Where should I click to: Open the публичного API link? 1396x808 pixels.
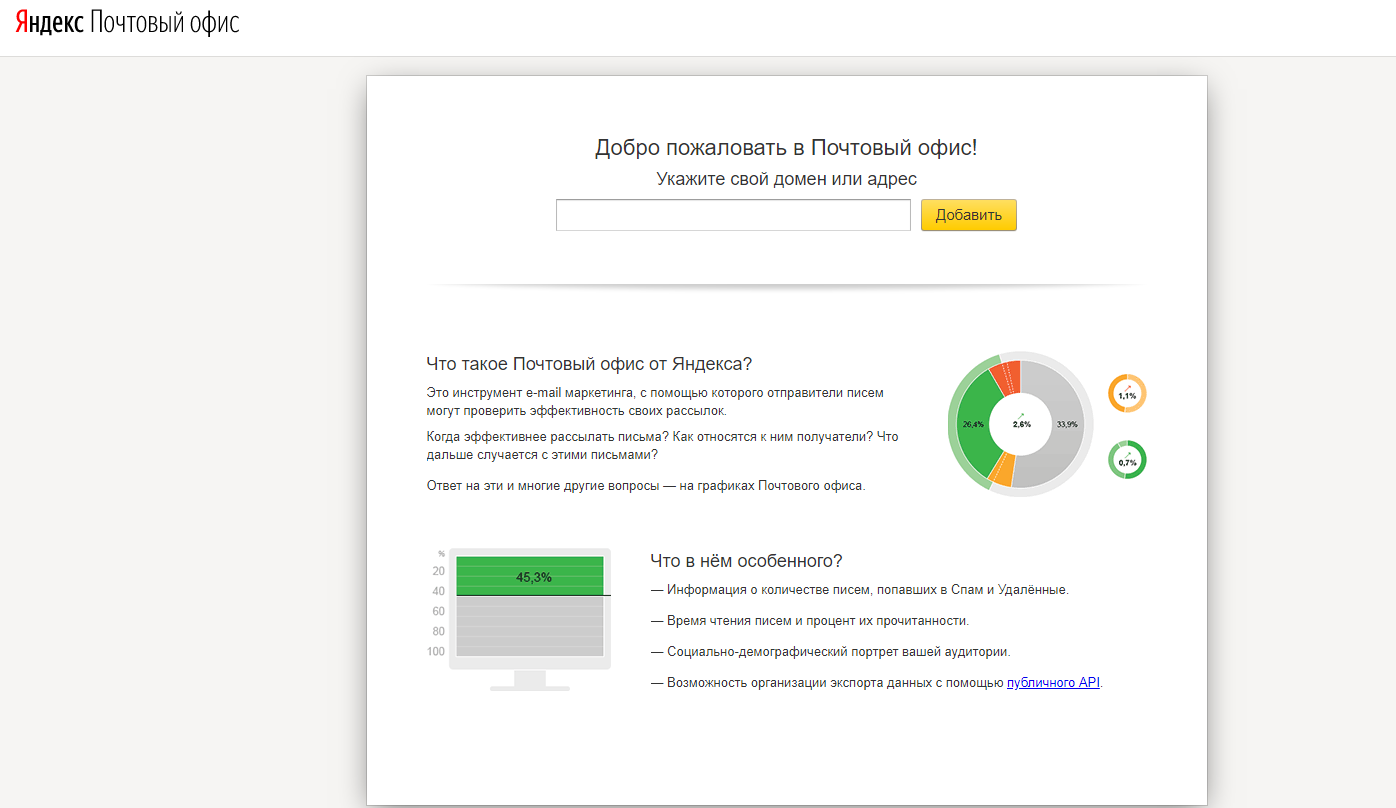[1053, 683]
